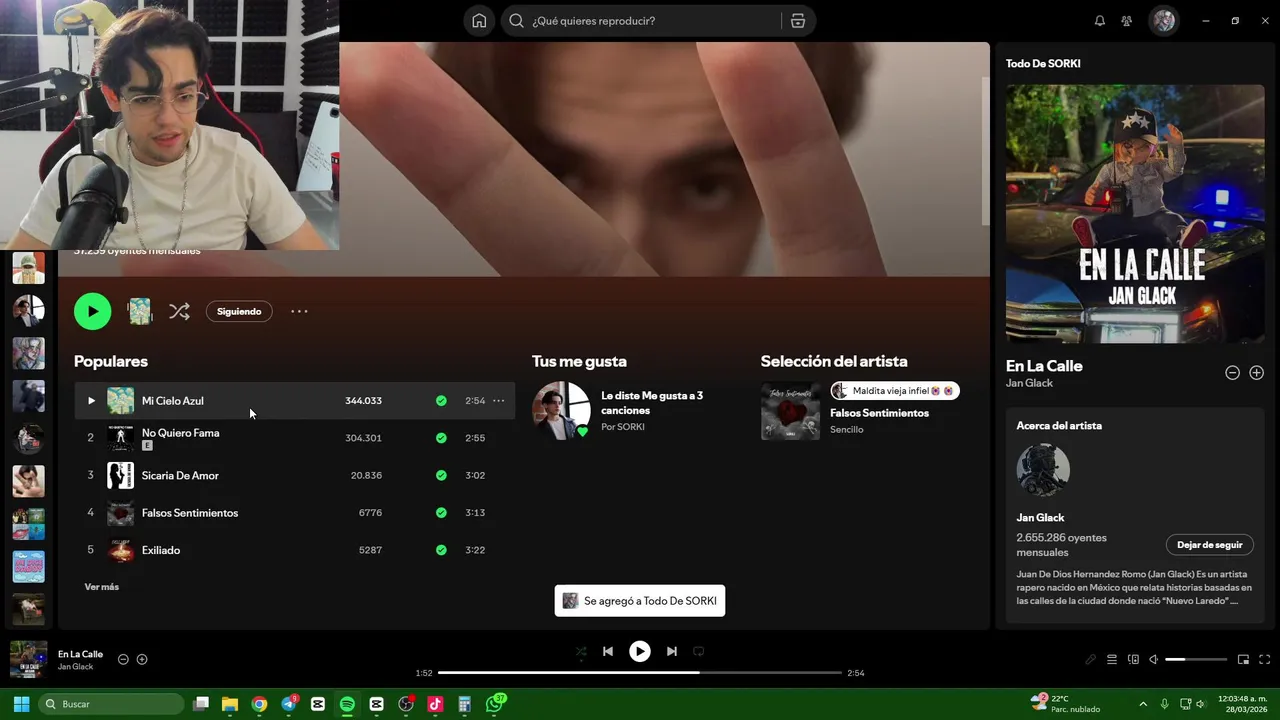Mute with the speaker icon
This screenshot has height=720, width=1280.
pyautogui.click(x=1153, y=660)
